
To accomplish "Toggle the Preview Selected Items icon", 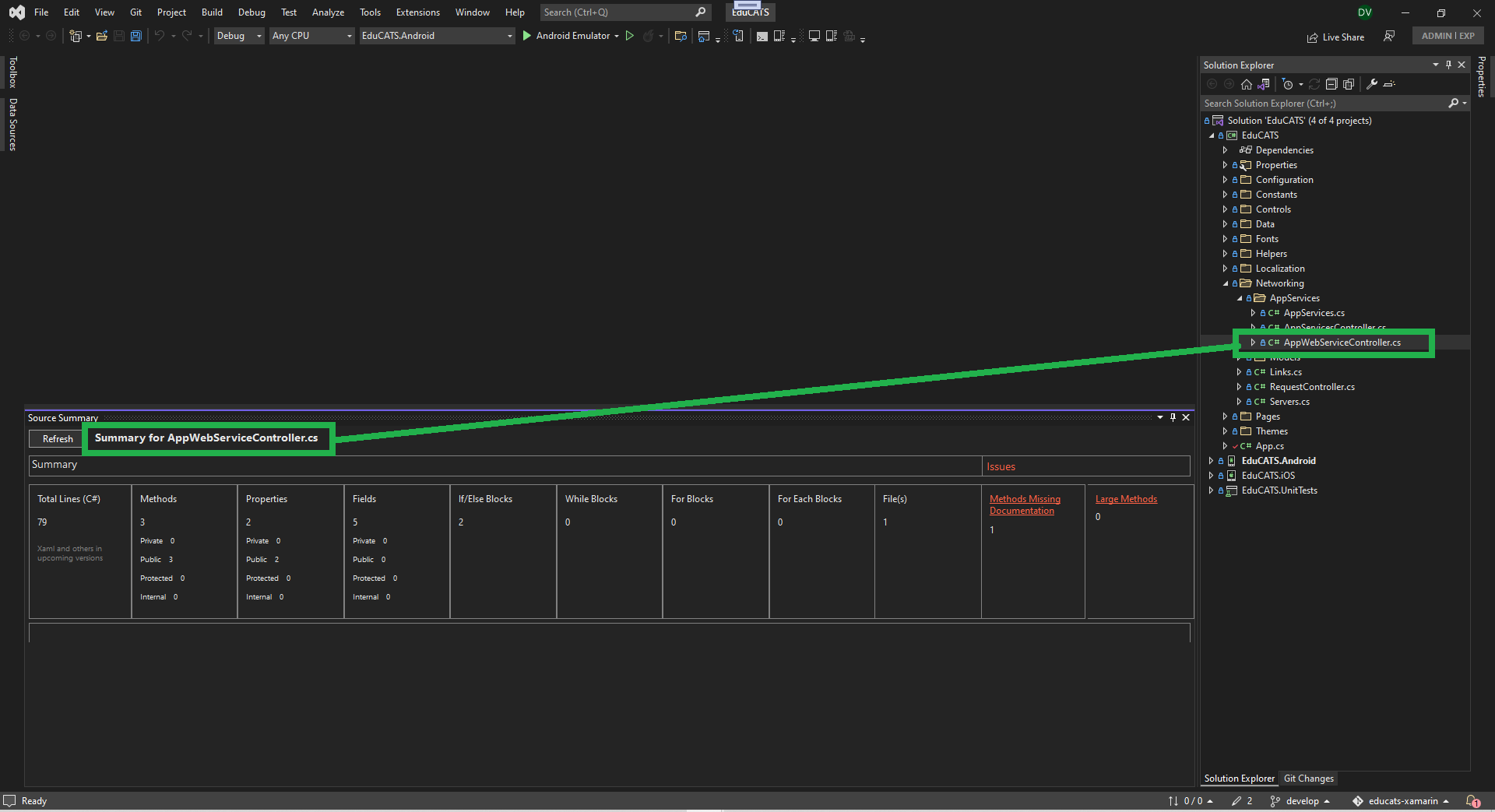I will point(1349,84).
